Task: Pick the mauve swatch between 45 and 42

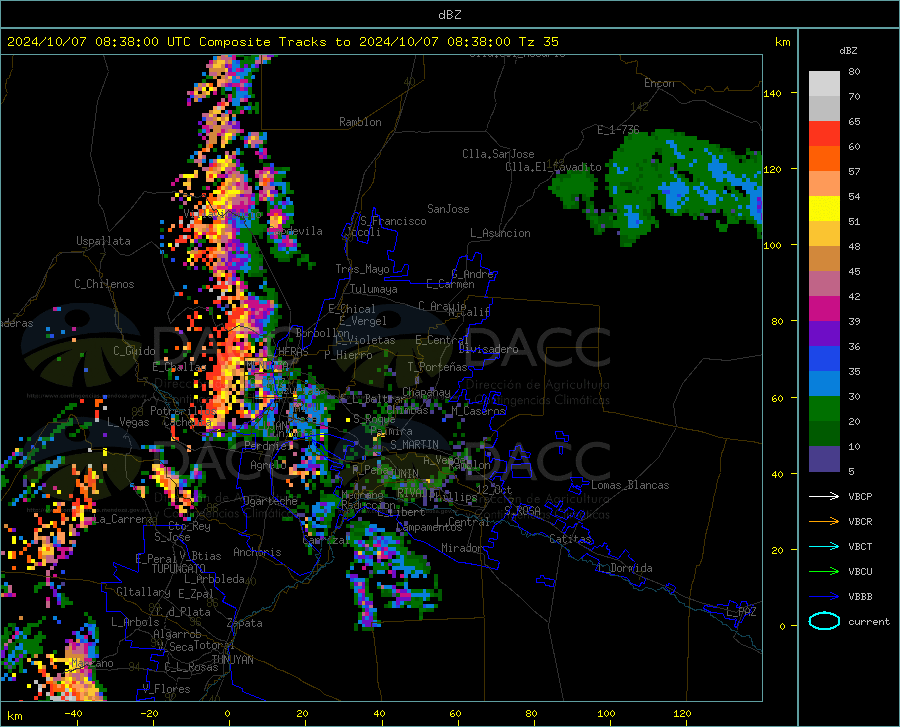Action: [824, 284]
